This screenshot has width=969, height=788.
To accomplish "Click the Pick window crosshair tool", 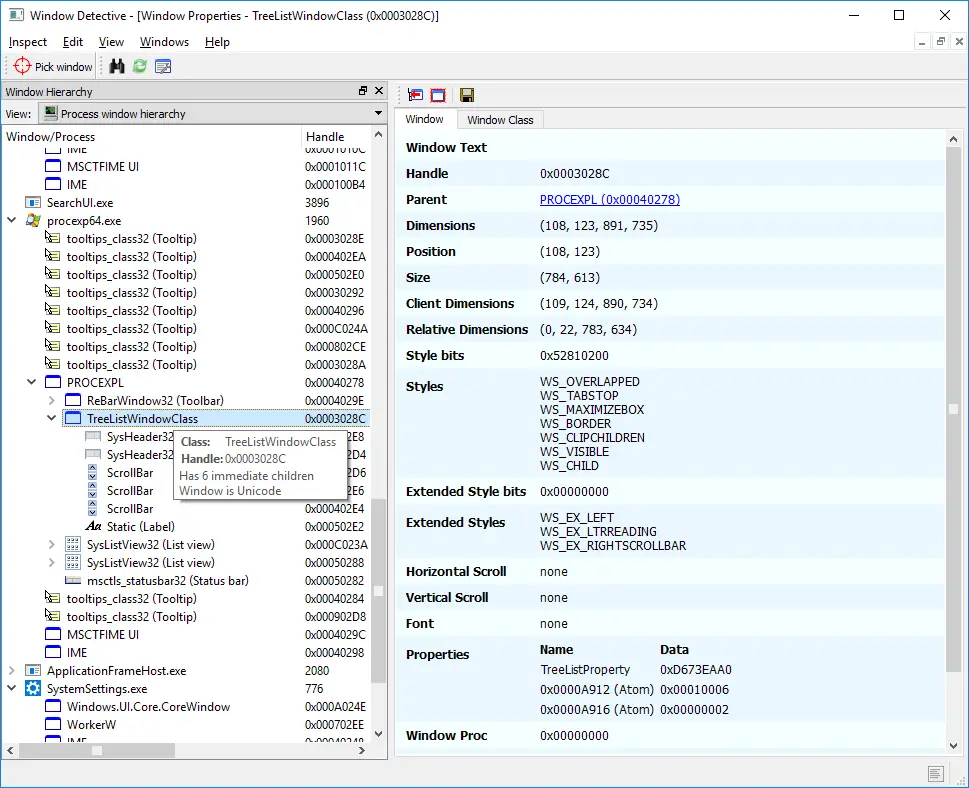I will [53, 67].
